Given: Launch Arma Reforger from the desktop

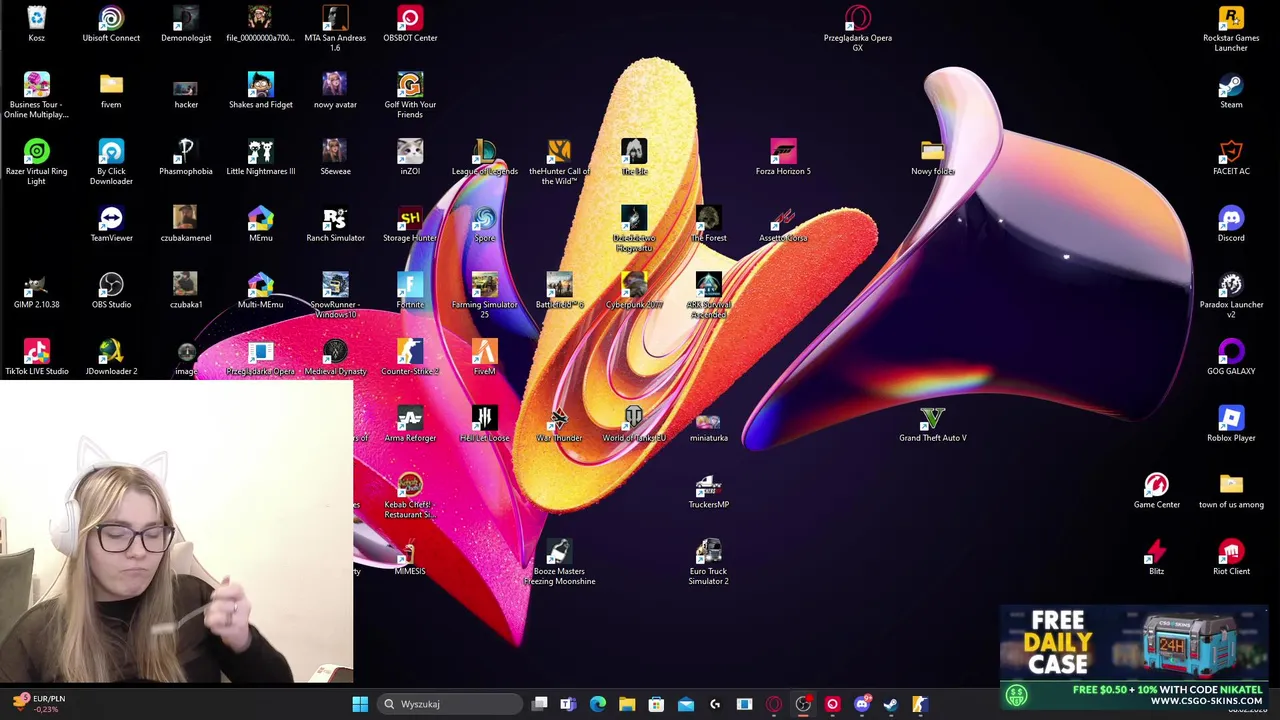Looking at the screenshot, I should [x=410, y=424].
